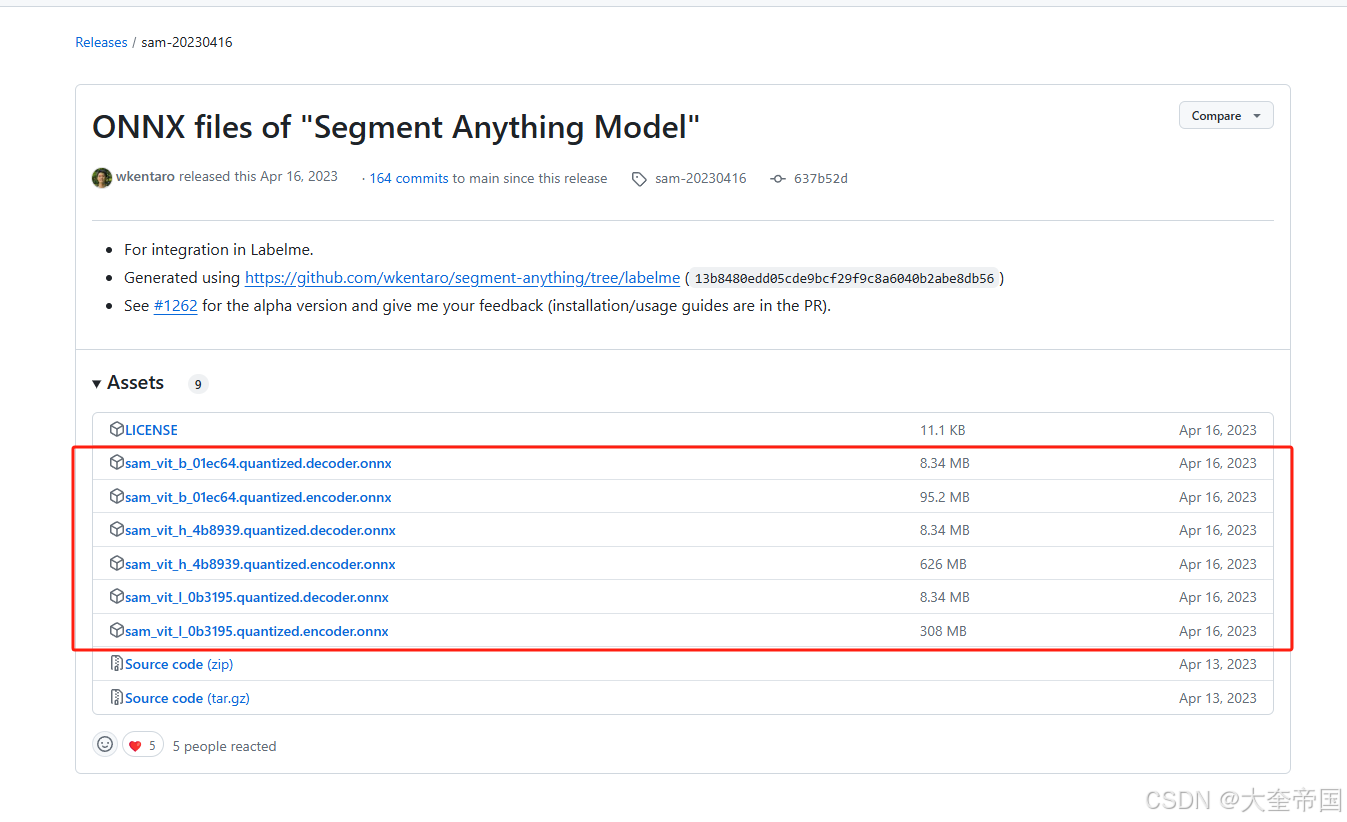Click the 'For integration in Labelme.' bullet text
This screenshot has width=1347, height=822.
219,250
